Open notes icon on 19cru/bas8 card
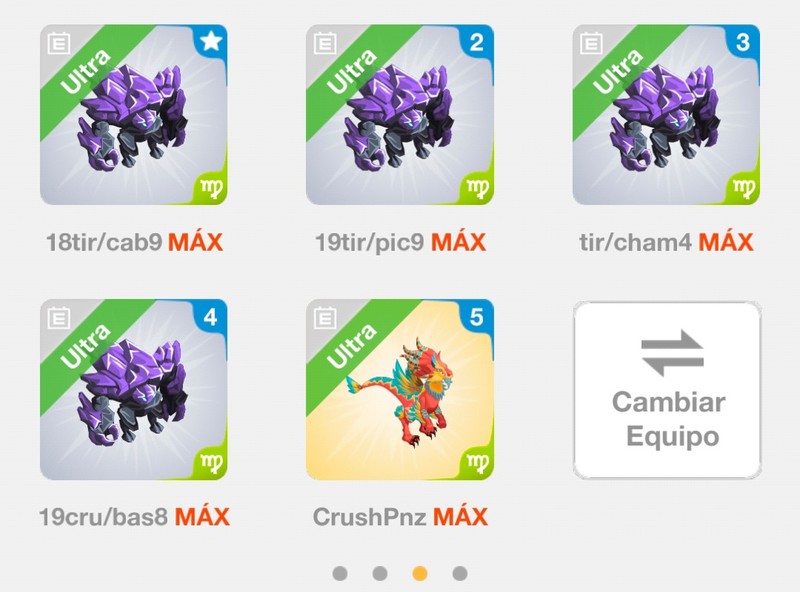This screenshot has height=592, width=800. pyautogui.click(x=59, y=318)
